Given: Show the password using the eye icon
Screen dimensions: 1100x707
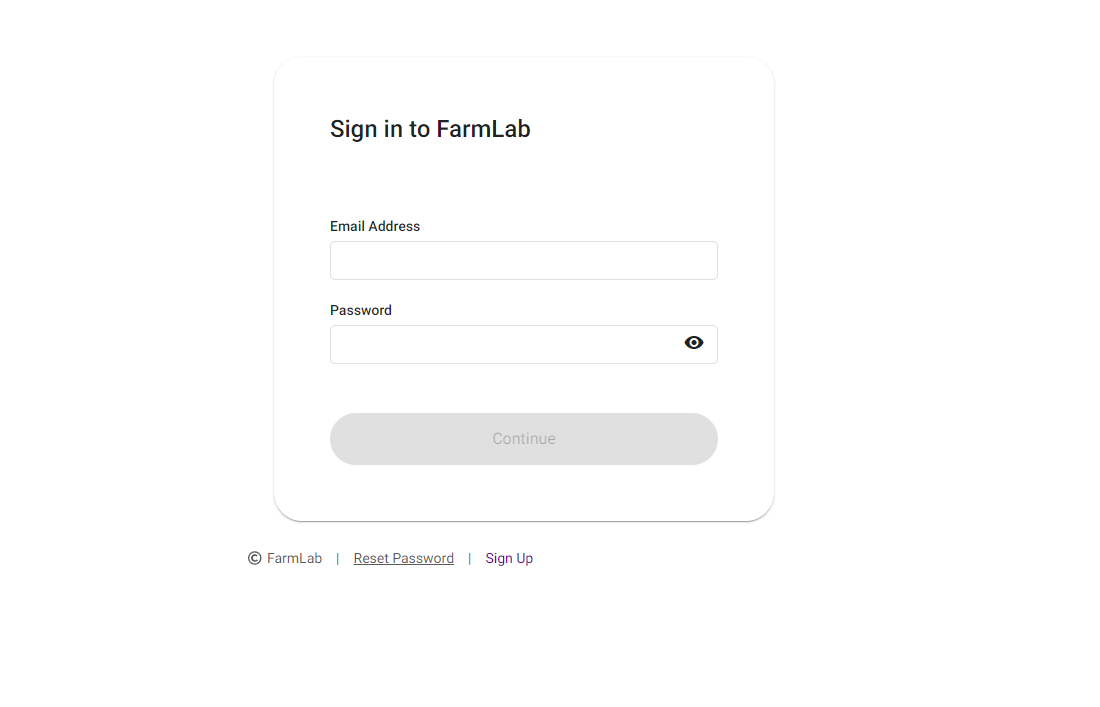Looking at the screenshot, I should 694,343.
